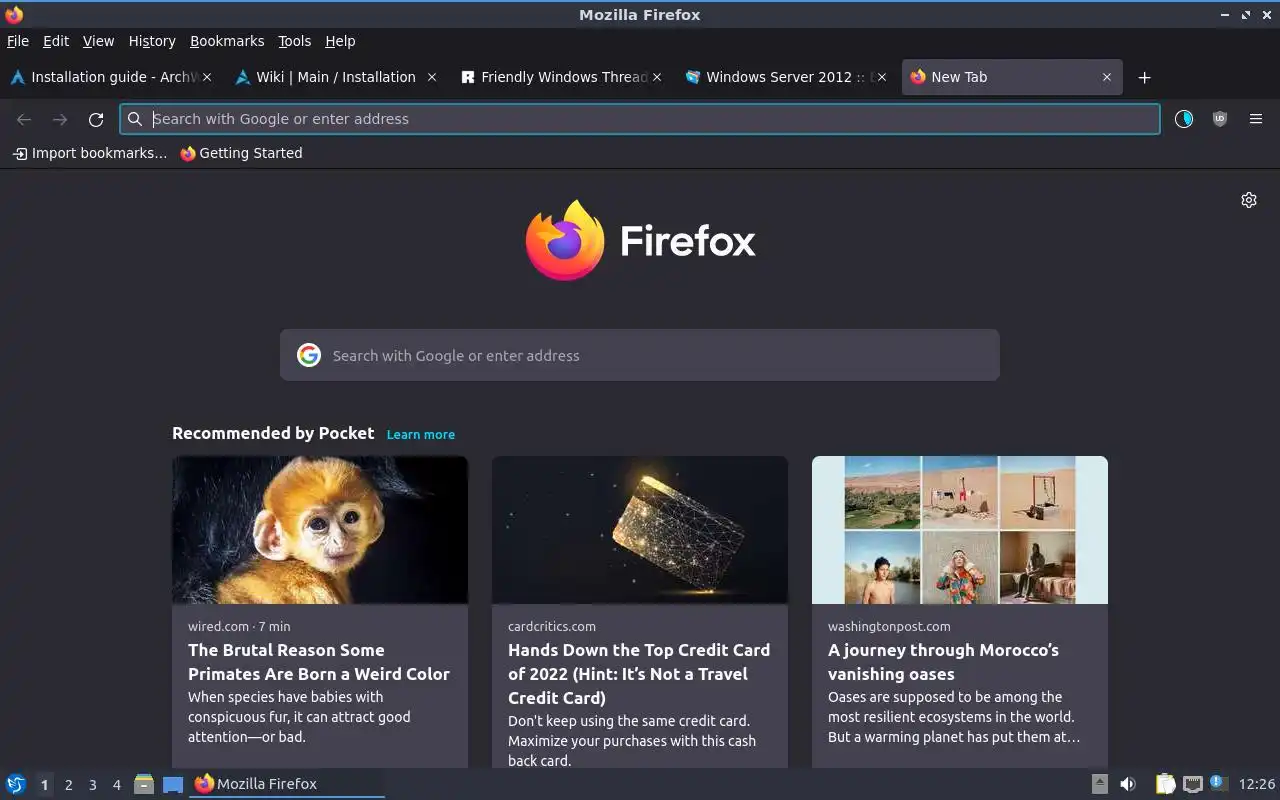Reload the current page
The width and height of the screenshot is (1280, 800).
click(x=96, y=120)
